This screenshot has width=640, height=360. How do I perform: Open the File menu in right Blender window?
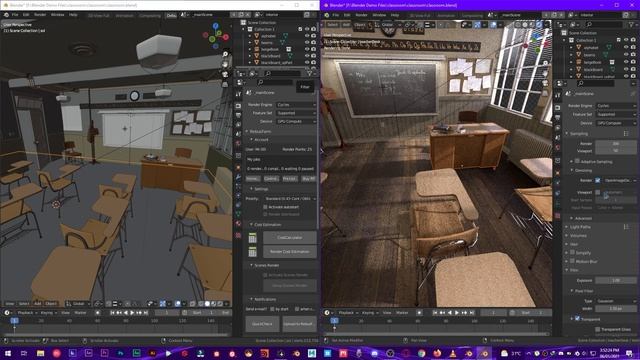[x=336, y=15]
